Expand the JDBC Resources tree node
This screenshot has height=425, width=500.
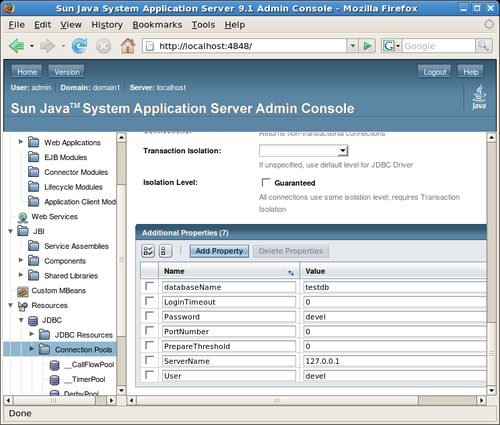32,333
